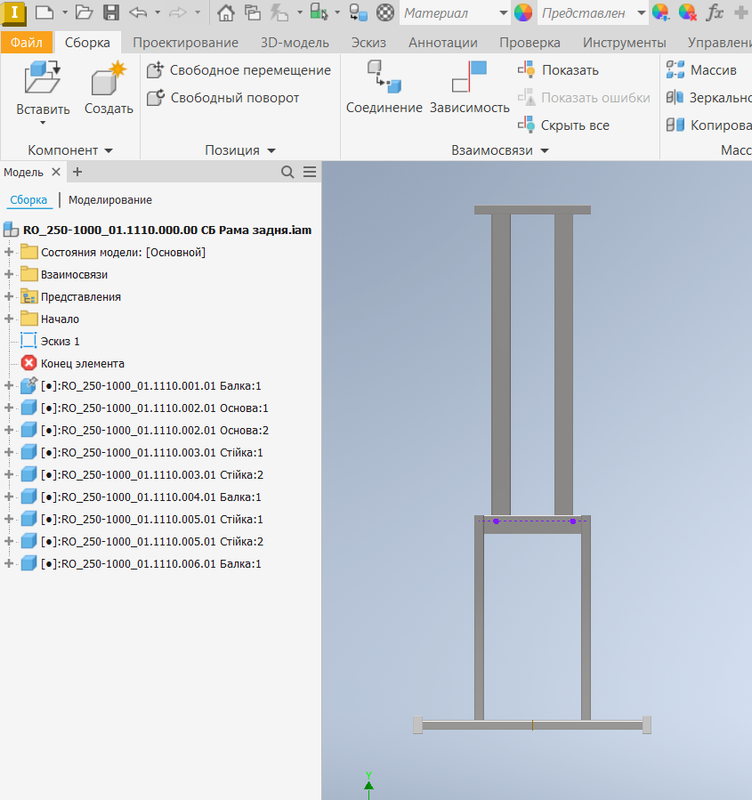The image size is (752, 800).
Task: Select 005.01 Стійка:2 in the tree
Action: click(x=152, y=541)
